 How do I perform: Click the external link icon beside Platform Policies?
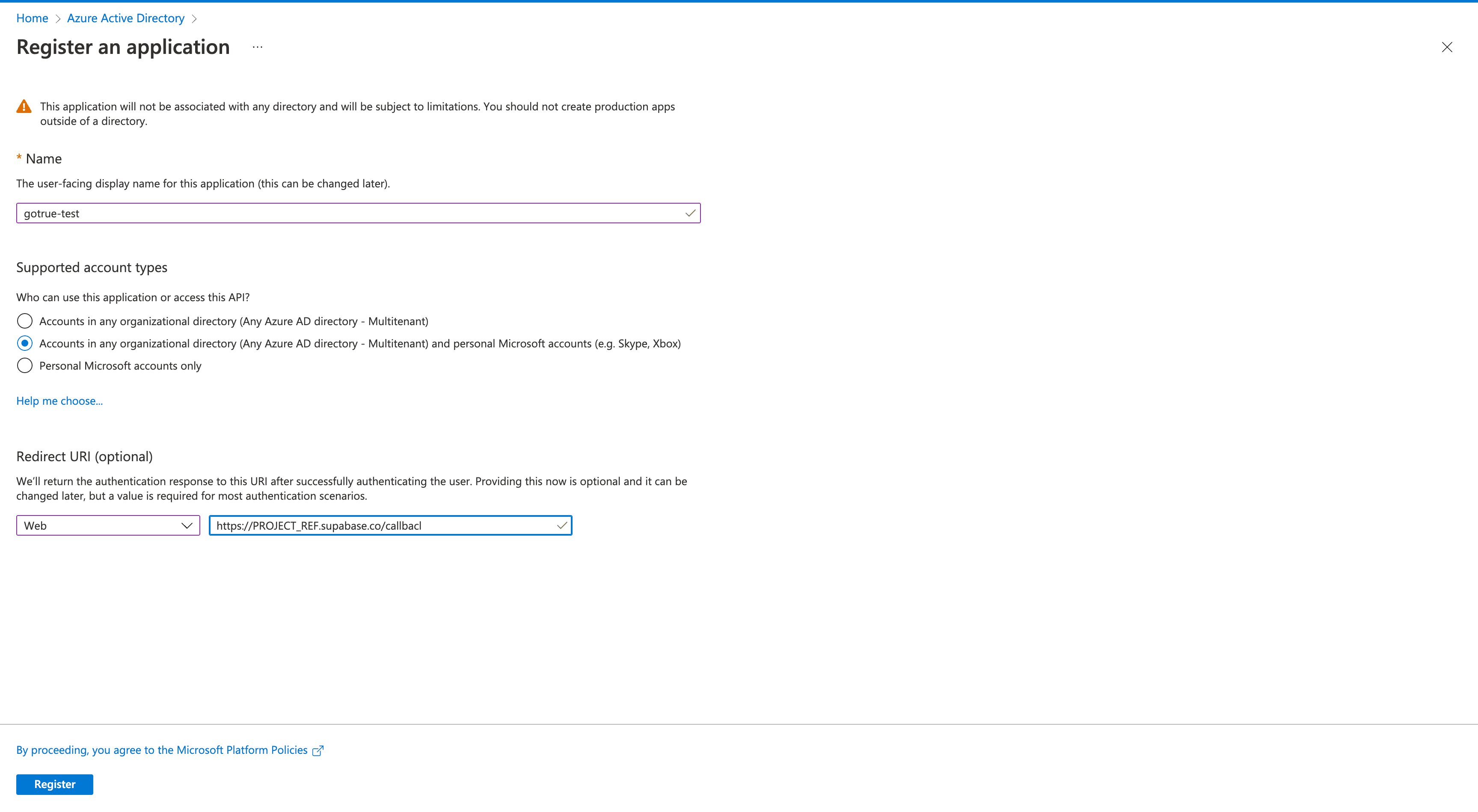pyautogui.click(x=318, y=750)
